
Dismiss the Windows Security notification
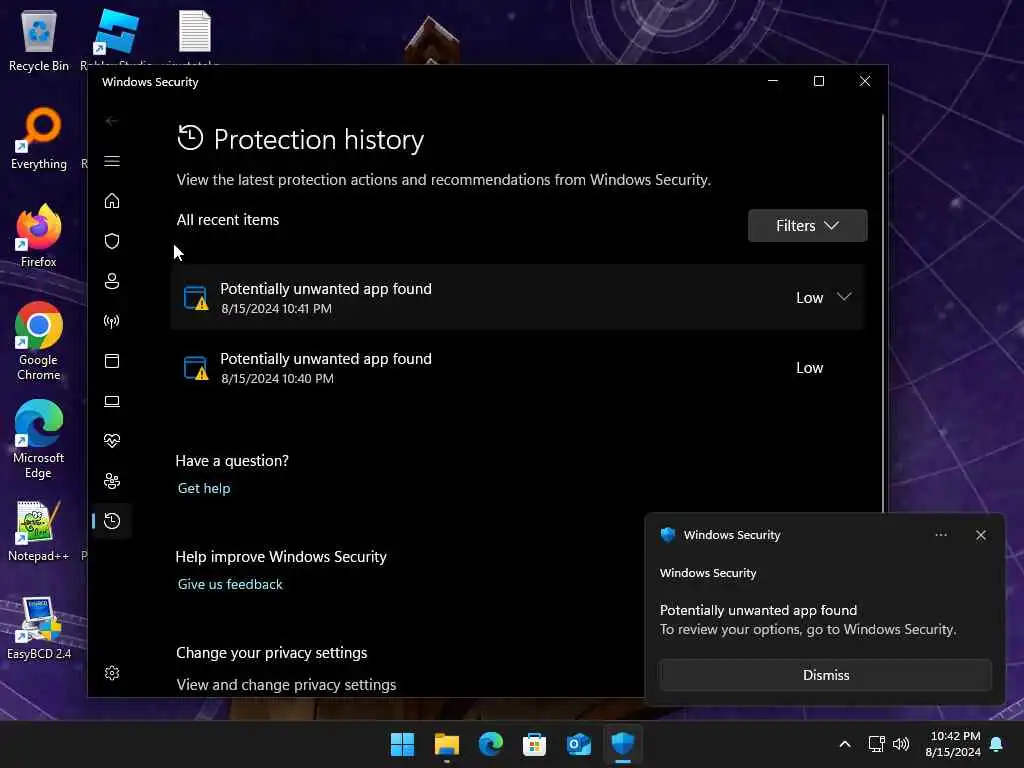coord(825,675)
